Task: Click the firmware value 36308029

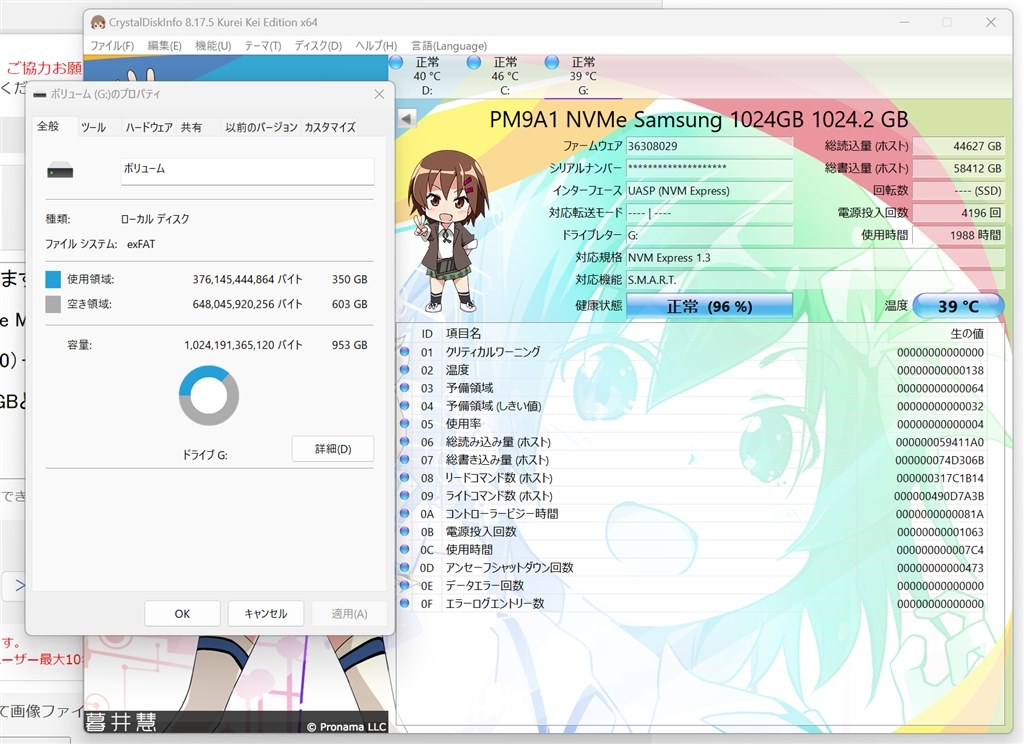Action: 709,146
